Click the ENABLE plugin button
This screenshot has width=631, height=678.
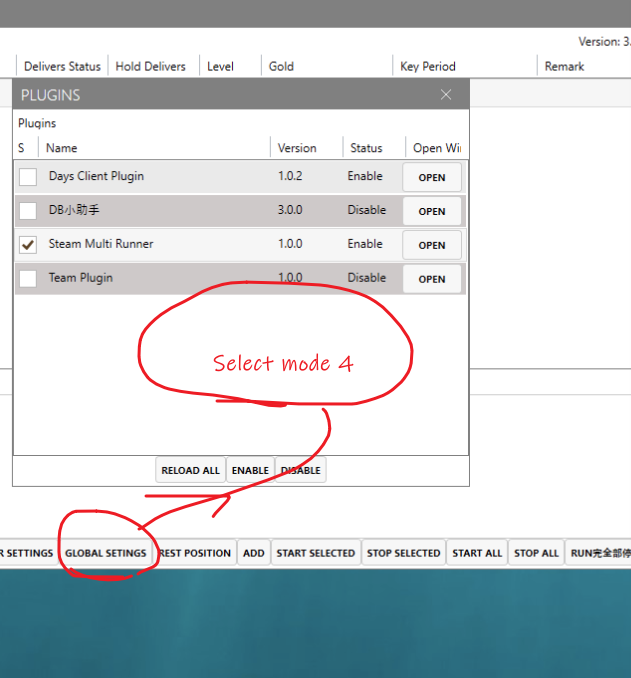coord(250,470)
